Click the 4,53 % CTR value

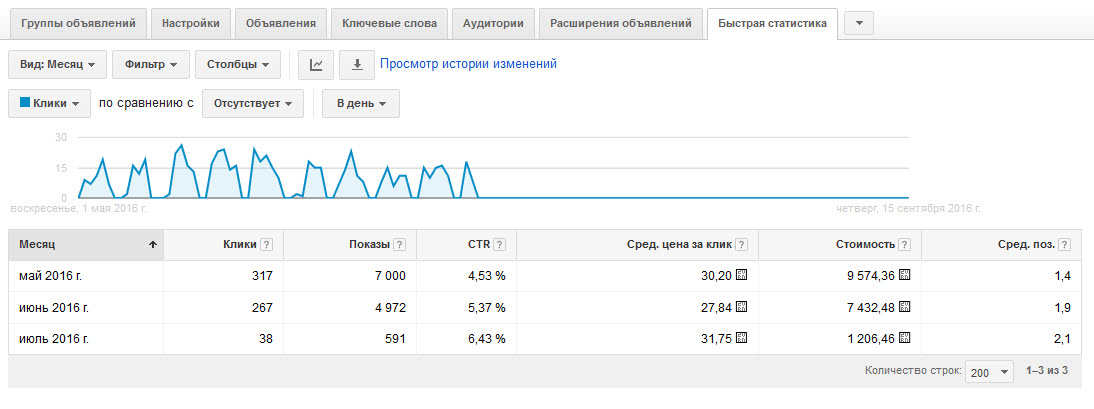pyautogui.click(x=486, y=276)
